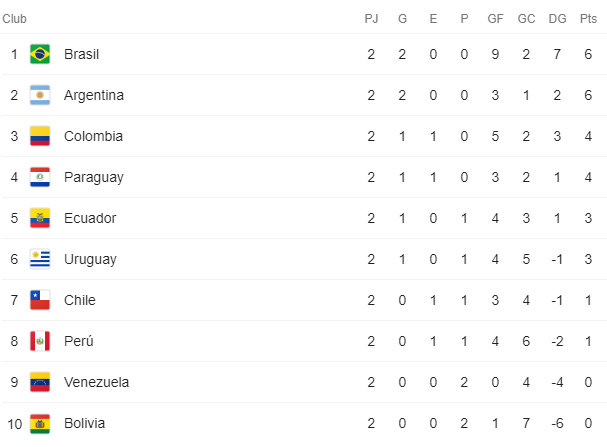Select Uruguay's row in the standings
Screen dimensions: 607x447
(304, 259)
